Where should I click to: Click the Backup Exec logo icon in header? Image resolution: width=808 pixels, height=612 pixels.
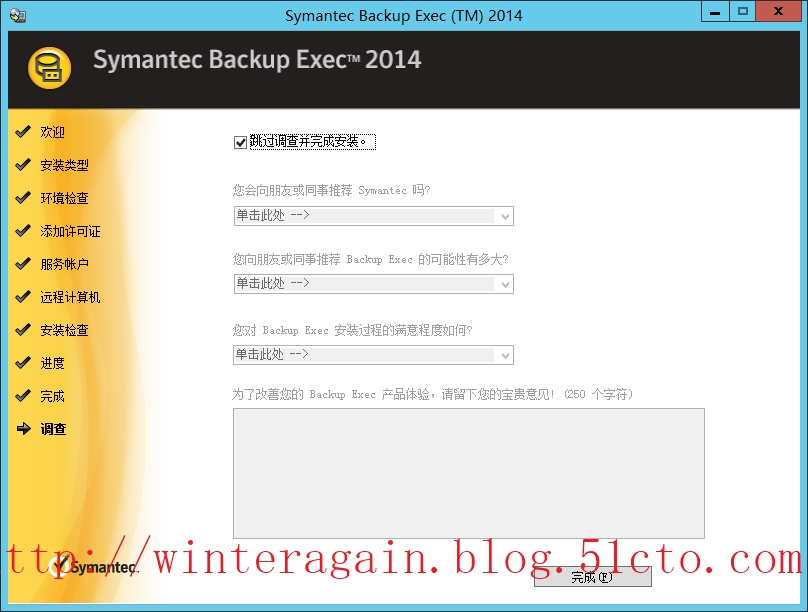[x=49, y=68]
